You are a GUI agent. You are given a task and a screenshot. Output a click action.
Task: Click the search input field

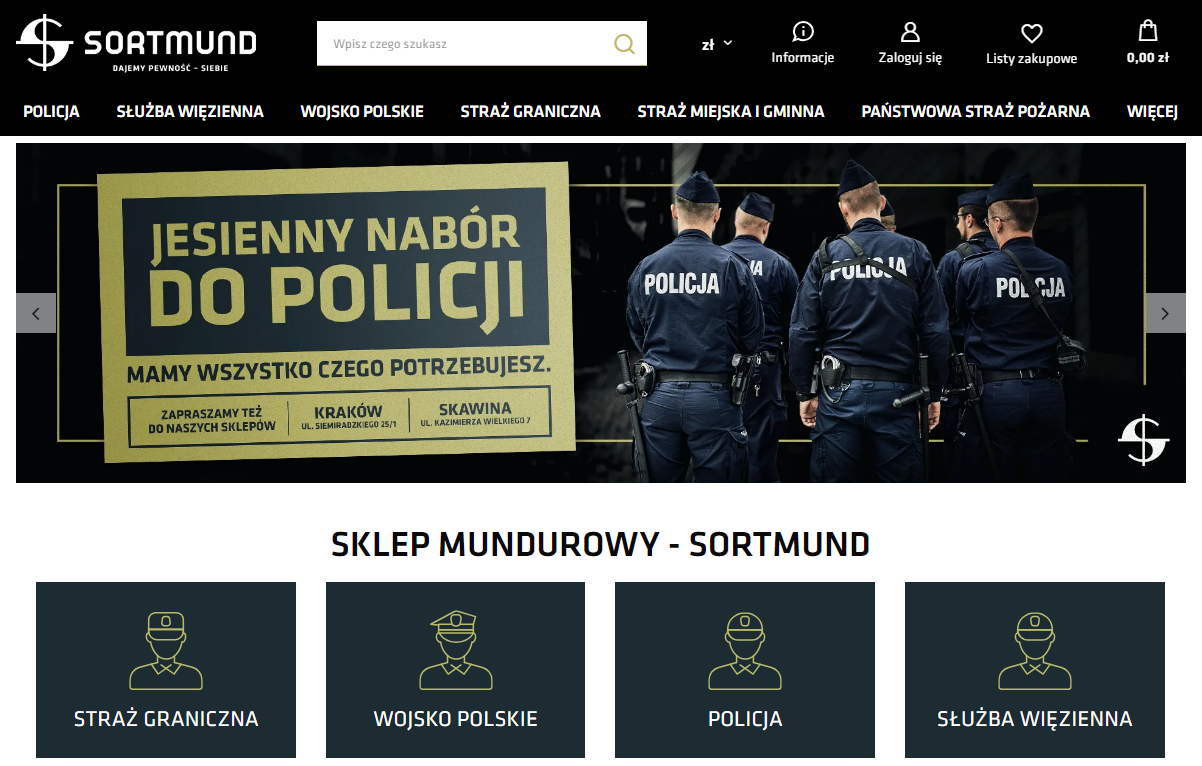click(463, 44)
